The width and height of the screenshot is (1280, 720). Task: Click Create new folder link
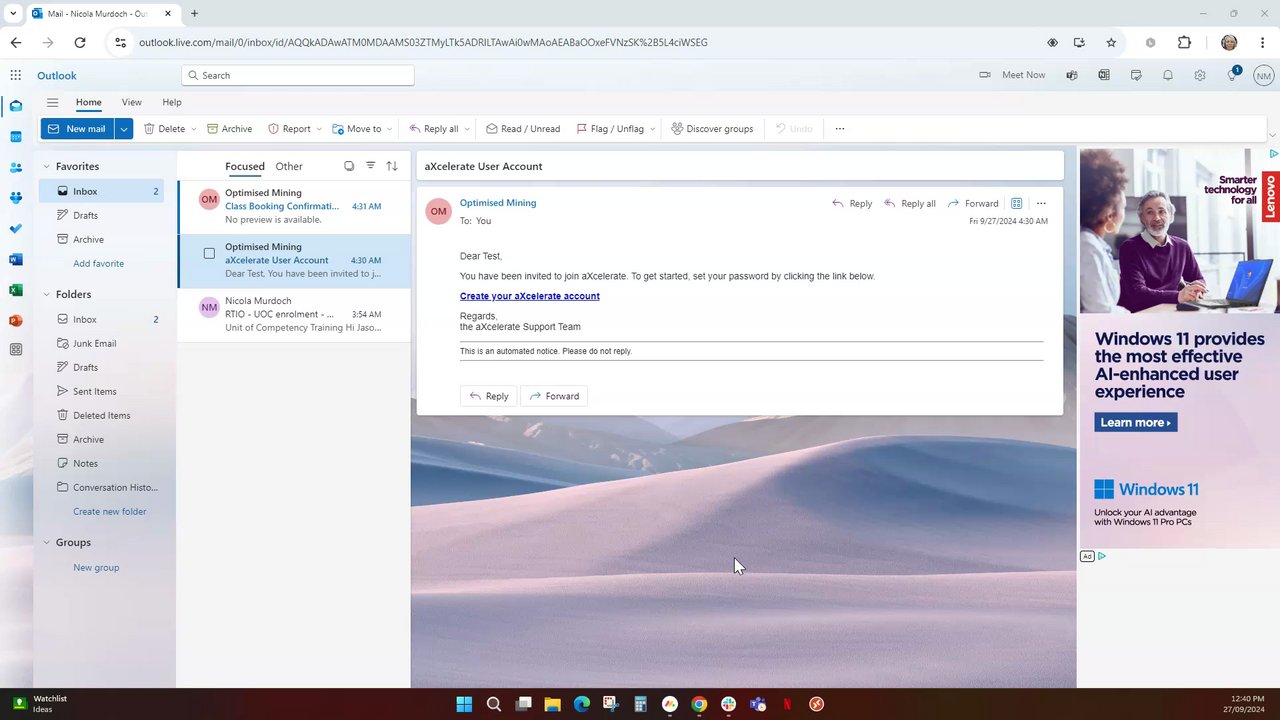pyautogui.click(x=110, y=512)
